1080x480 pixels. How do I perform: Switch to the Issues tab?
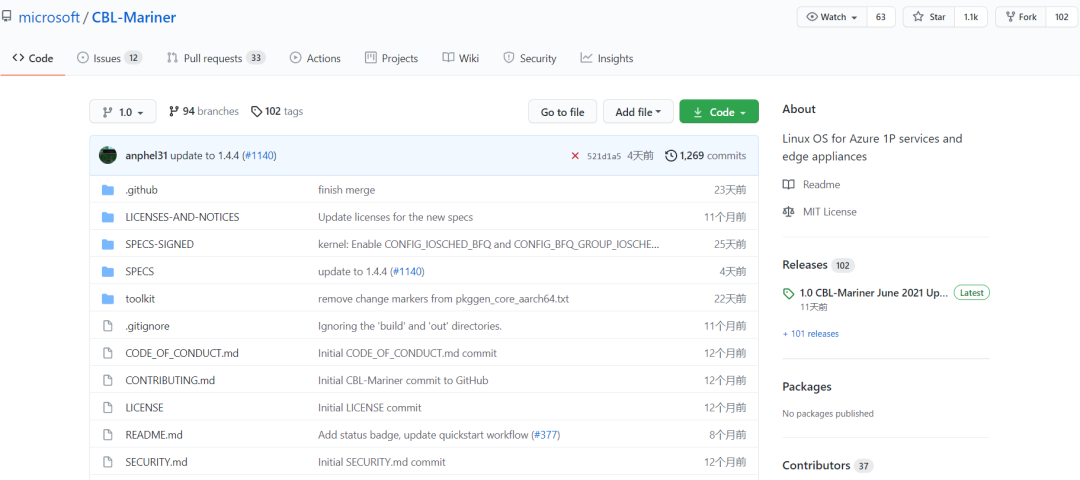107,58
